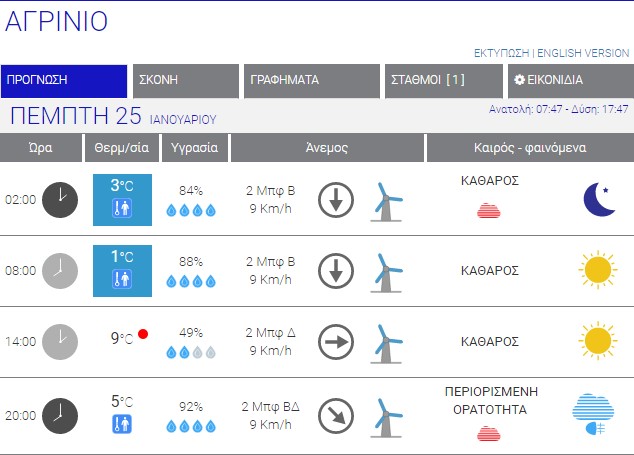The width and height of the screenshot is (634, 455).
Task: Click the red warning icon under ΚΑΘΑΡΟΣ at 02:00
Action: [x=488, y=210]
